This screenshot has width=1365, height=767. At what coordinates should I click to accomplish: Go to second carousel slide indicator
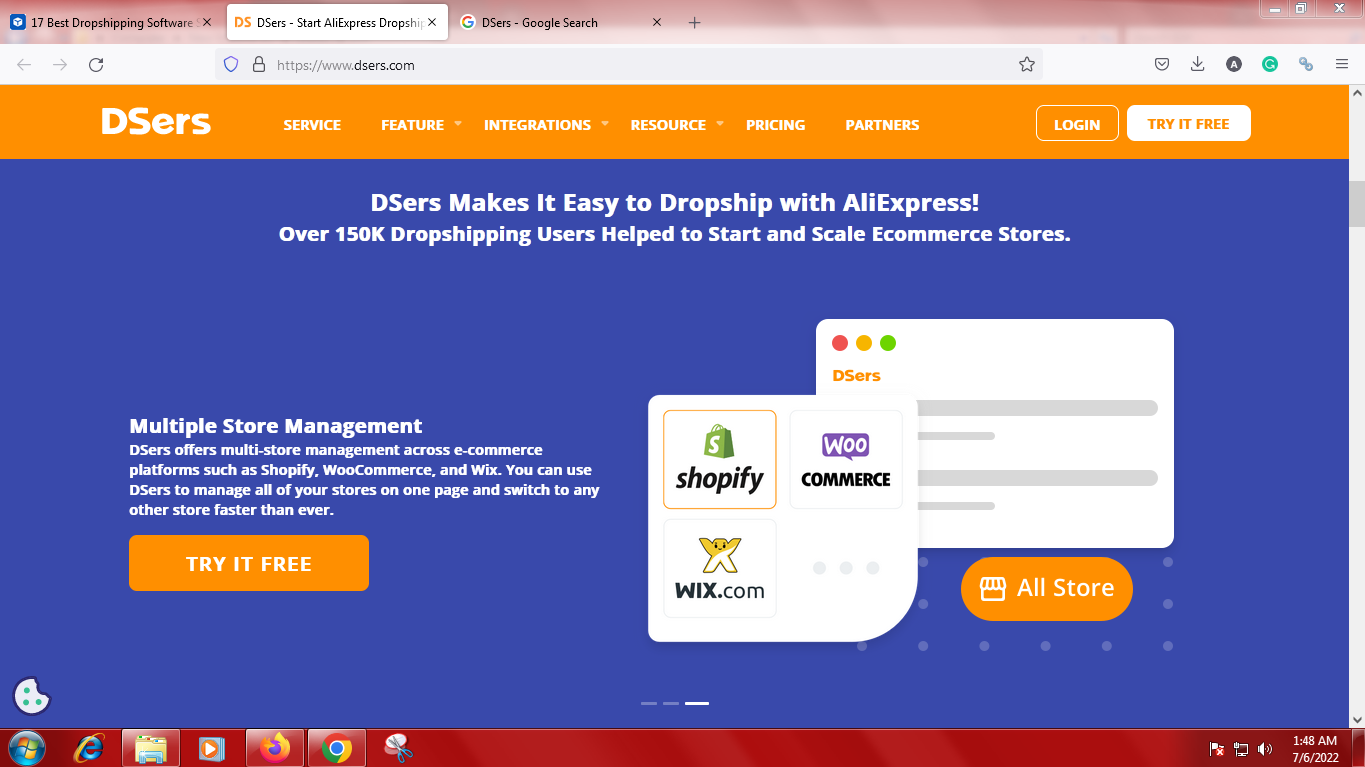(671, 703)
